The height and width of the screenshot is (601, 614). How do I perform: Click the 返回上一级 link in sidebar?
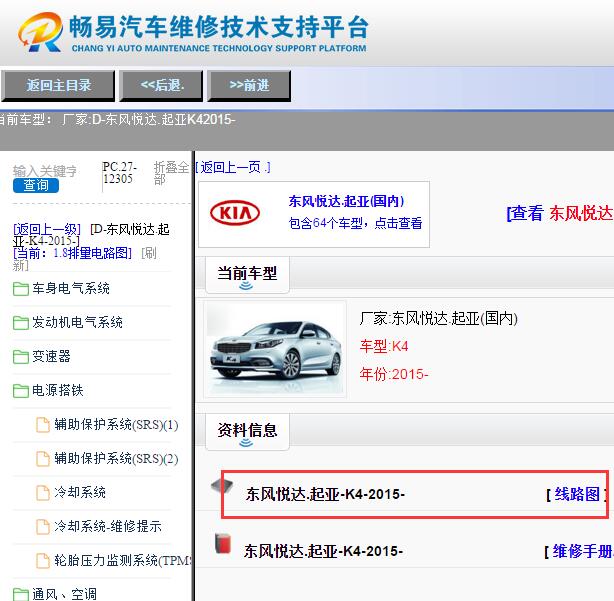point(47,229)
